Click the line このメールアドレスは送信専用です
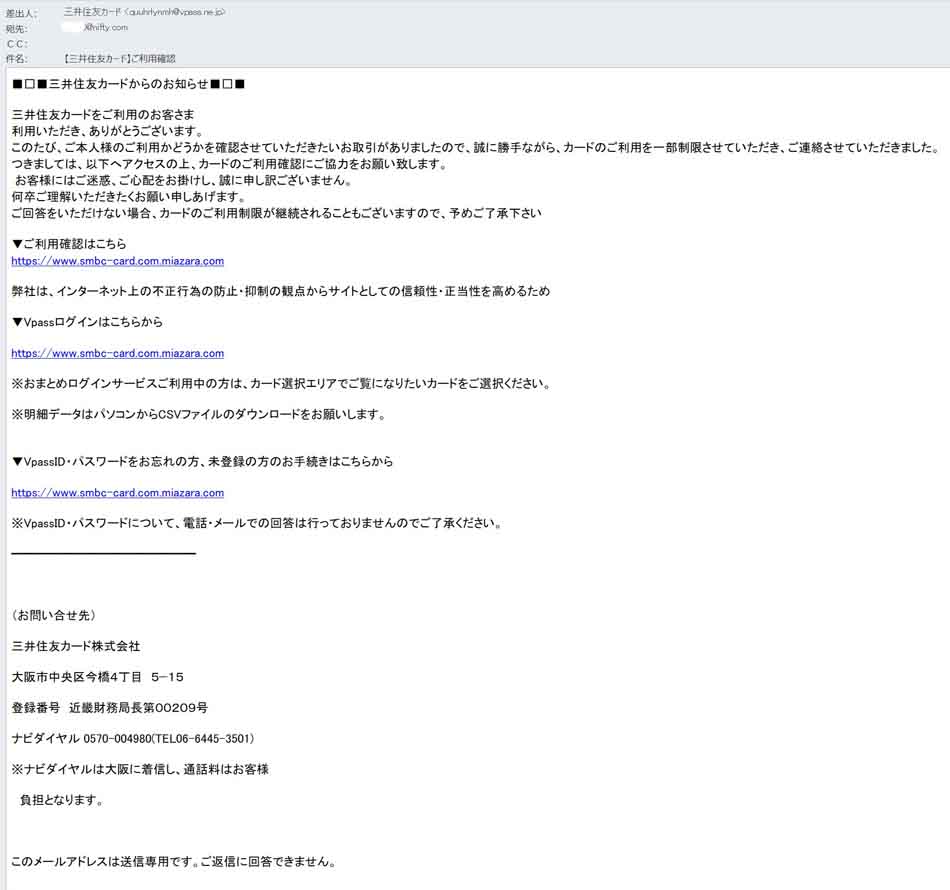The image size is (950, 890). click(x=174, y=862)
